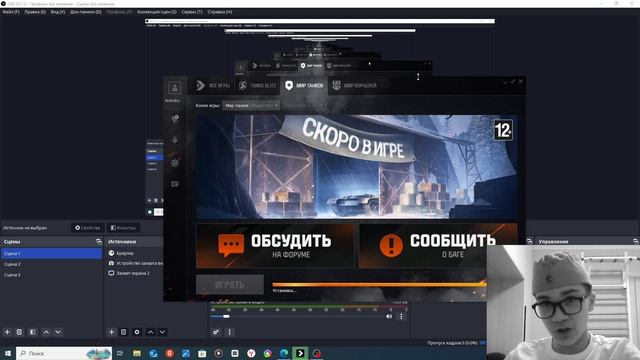Select Сцена 3 in scenes list
The height and width of the screenshot is (360, 640).
(51, 275)
